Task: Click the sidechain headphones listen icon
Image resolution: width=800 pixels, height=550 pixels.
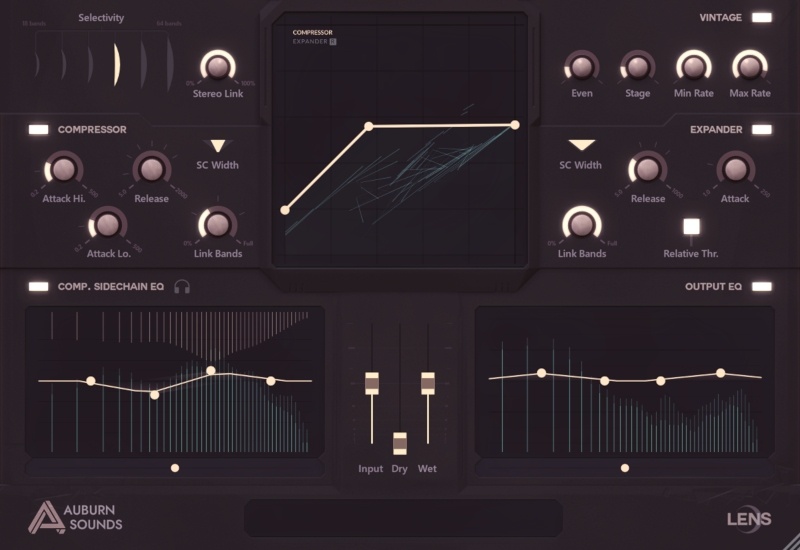Action: click(x=182, y=287)
